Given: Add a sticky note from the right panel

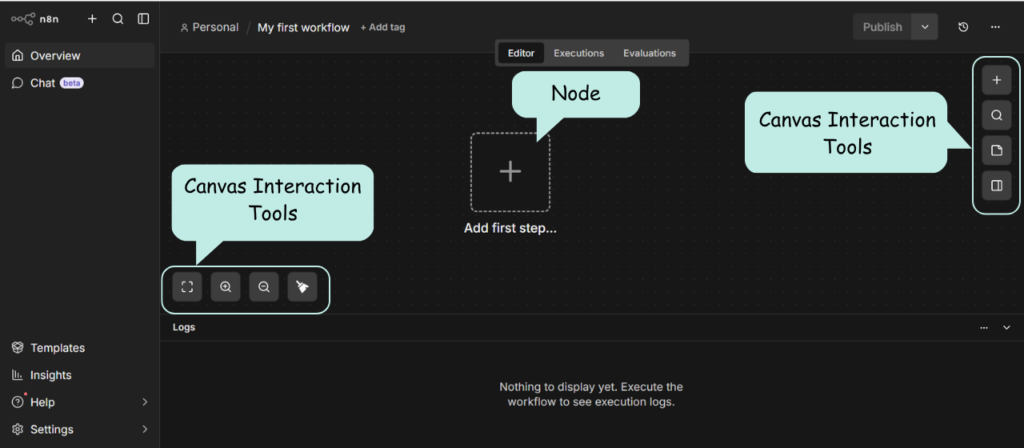Looking at the screenshot, I should [996, 151].
